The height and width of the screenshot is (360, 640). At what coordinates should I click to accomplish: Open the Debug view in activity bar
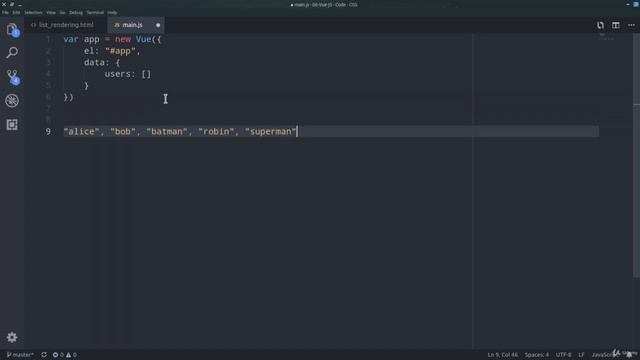pos(12,100)
